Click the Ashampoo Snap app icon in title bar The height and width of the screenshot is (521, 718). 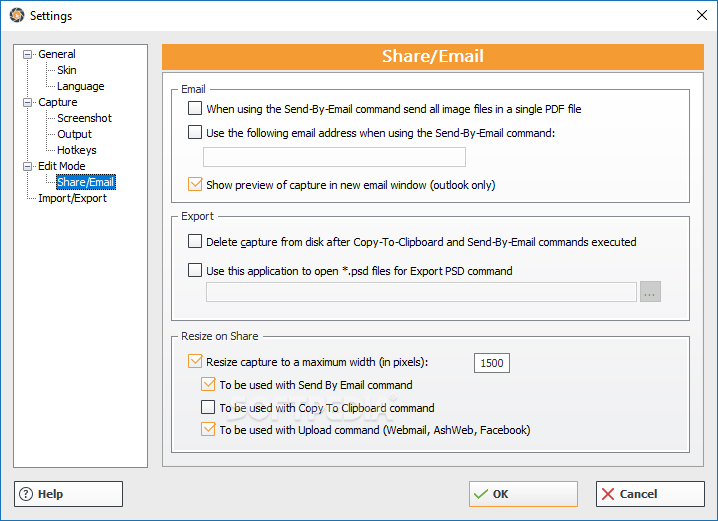coord(17,15)
